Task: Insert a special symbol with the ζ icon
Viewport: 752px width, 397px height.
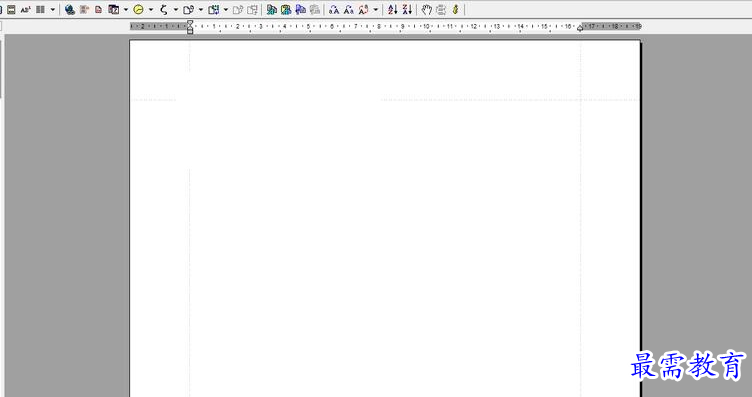Action: pos(164,9)
